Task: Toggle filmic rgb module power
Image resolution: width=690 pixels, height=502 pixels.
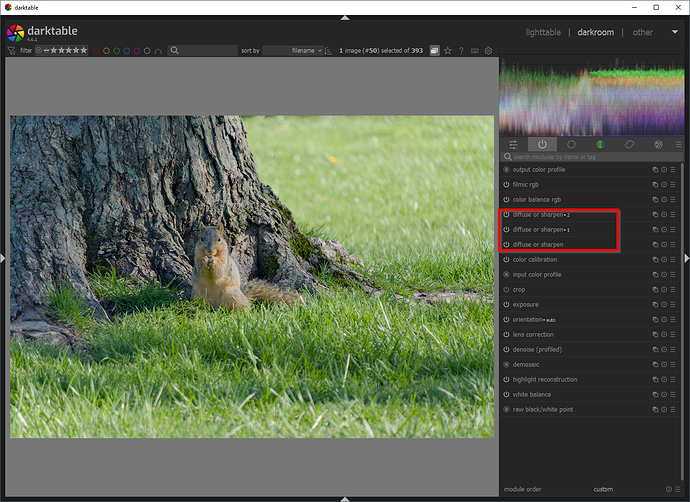Action: point(506,185)
